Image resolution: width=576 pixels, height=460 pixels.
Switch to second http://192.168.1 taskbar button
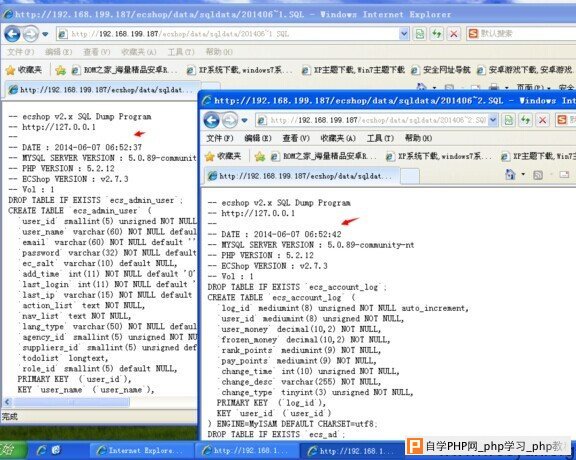click(x=247, y=450)
